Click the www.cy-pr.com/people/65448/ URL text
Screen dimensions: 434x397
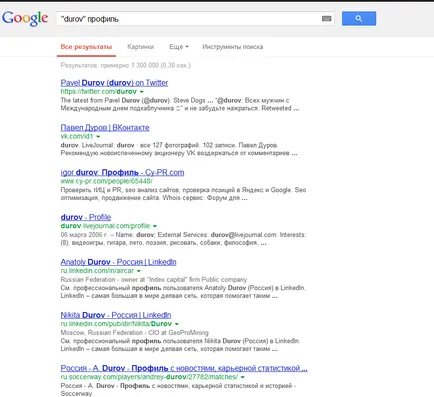[x=106, y=181]
